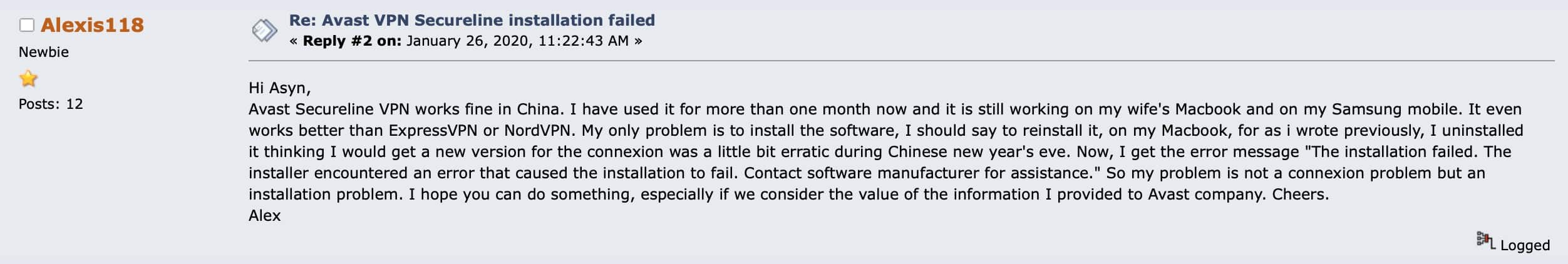Open the 'Re: Avast VPN Secureline installation failed' link
Screen dimensions: 1568x264
tap(472, 20)
